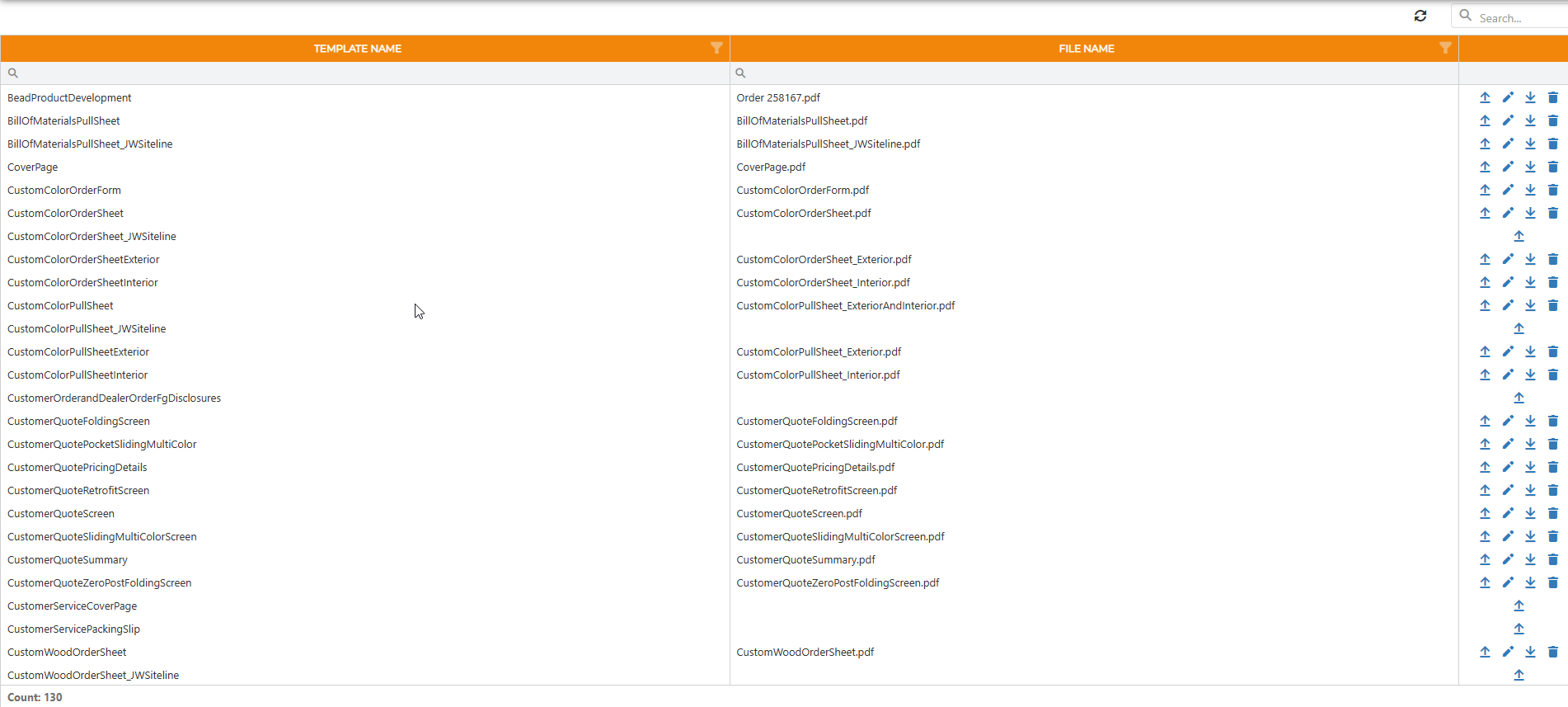Click the CoverPage.pdf file name
This screenshot has height=707, width=1568.
click(x=771, y=167)
